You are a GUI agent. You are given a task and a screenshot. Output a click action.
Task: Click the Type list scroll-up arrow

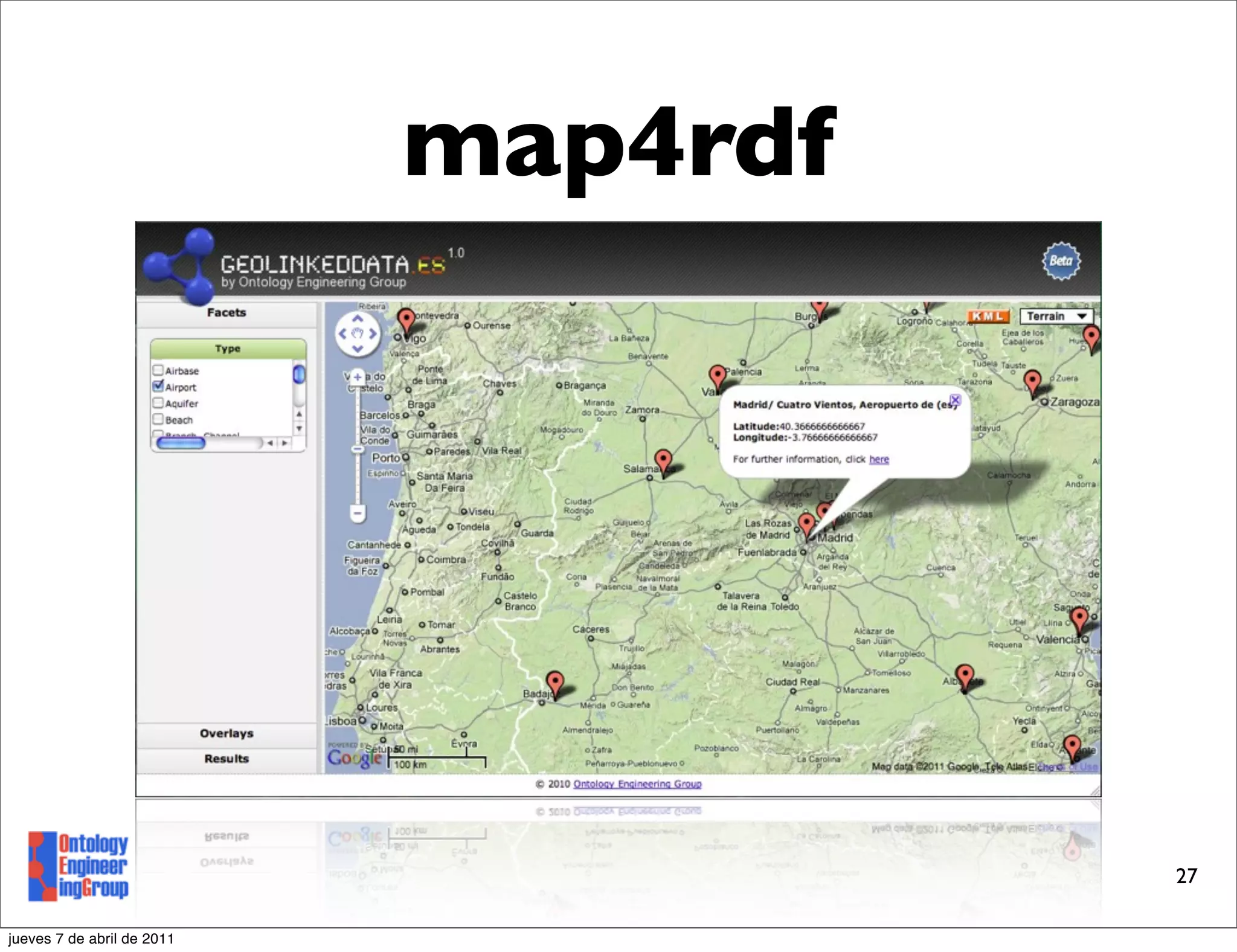(x=299, y=414)
